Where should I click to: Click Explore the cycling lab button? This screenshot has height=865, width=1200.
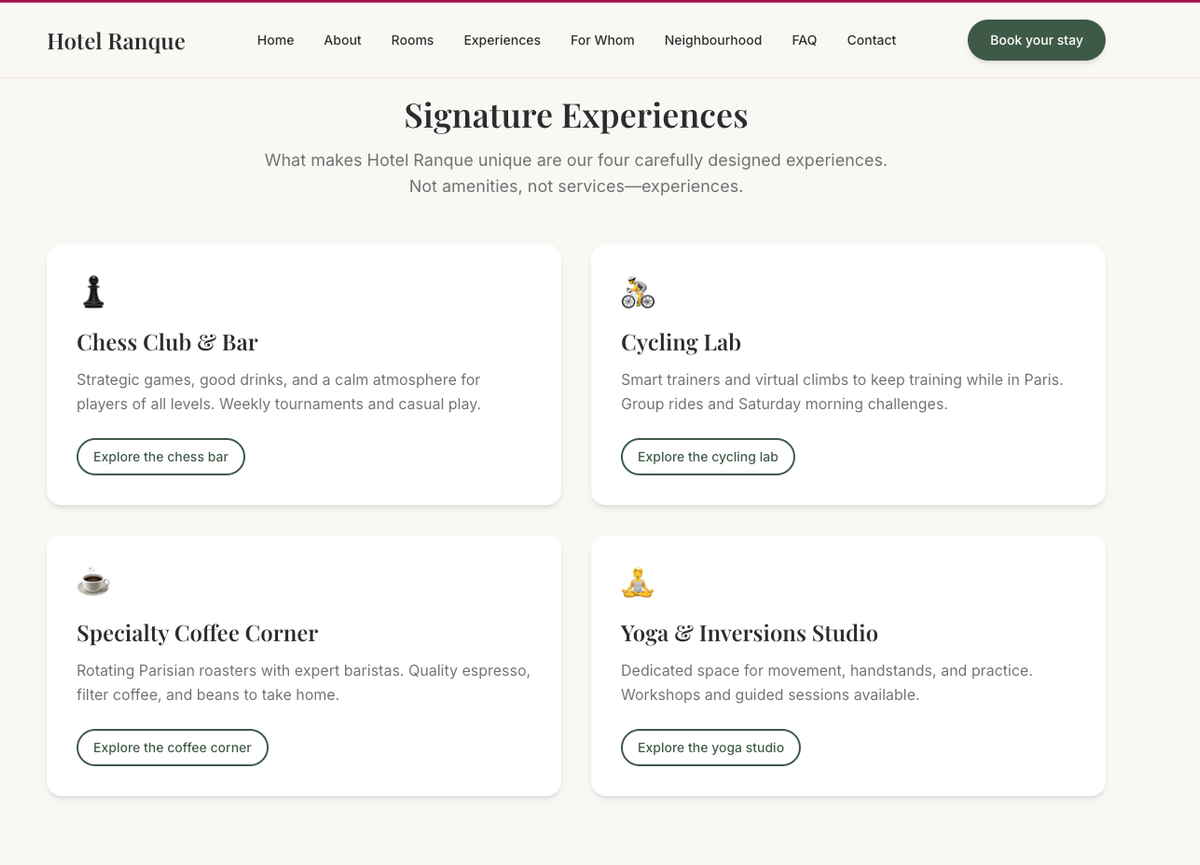point(708,456)
